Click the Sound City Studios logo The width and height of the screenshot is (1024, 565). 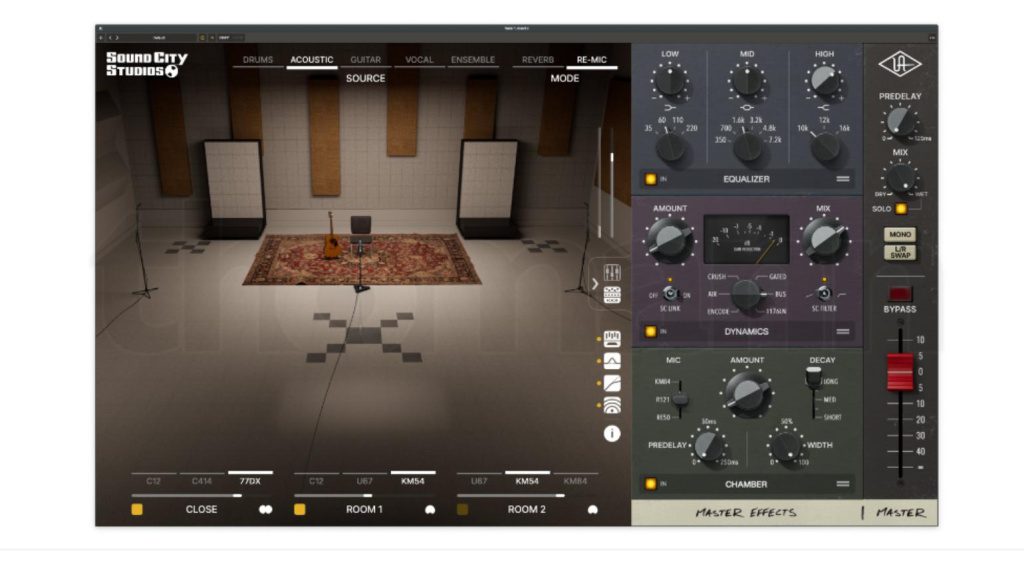pyautogui.click(x=147, y=65)
